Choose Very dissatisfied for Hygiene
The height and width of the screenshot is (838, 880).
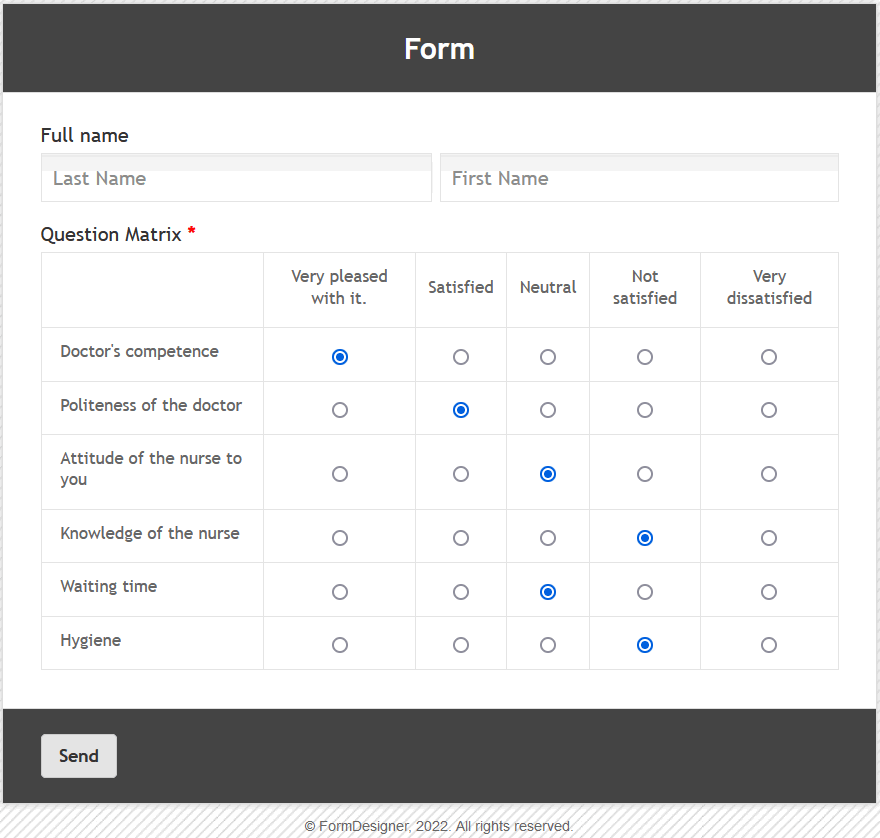[769, 645]
